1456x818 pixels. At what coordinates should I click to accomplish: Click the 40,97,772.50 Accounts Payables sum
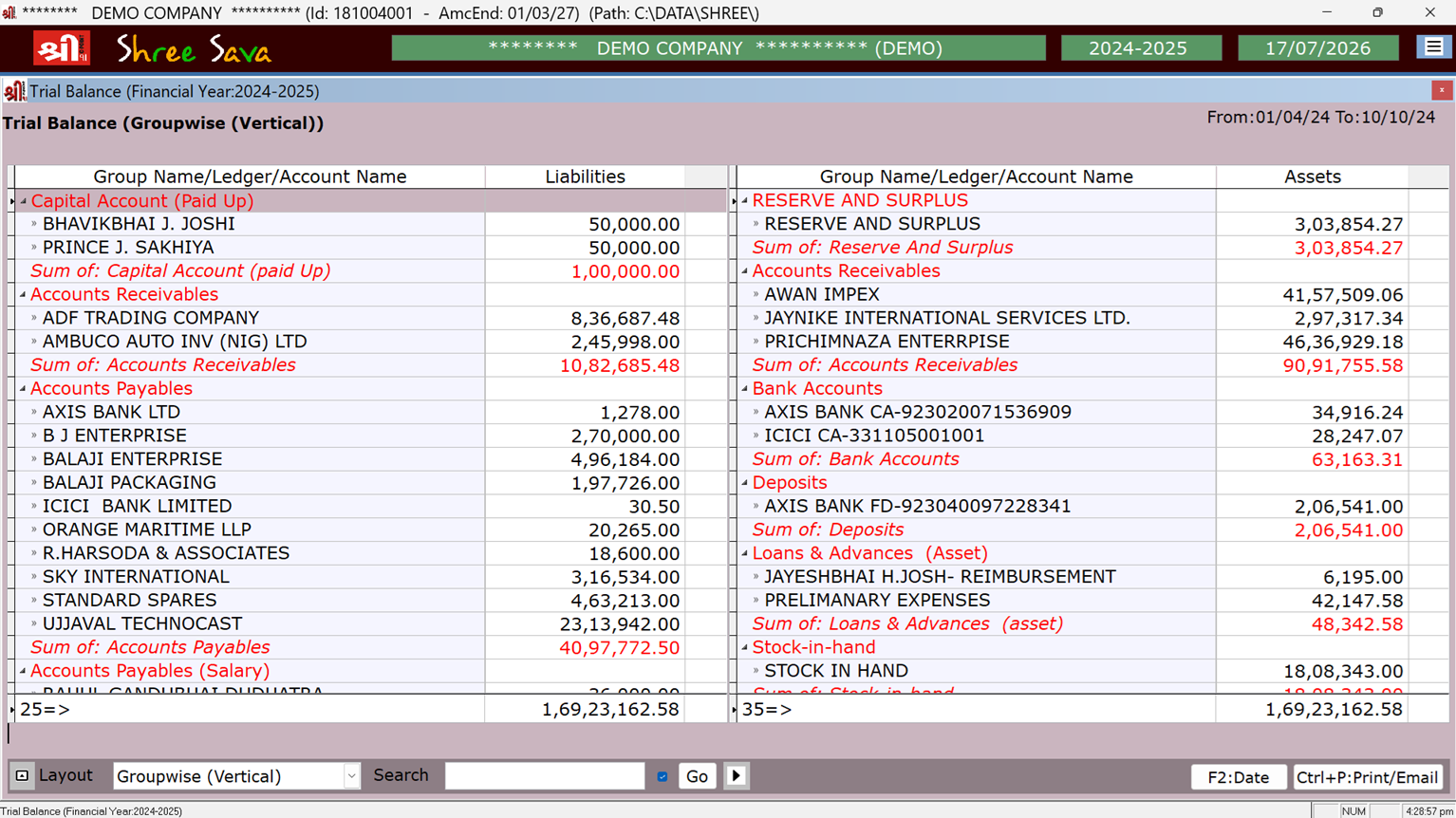coord(619,648)
